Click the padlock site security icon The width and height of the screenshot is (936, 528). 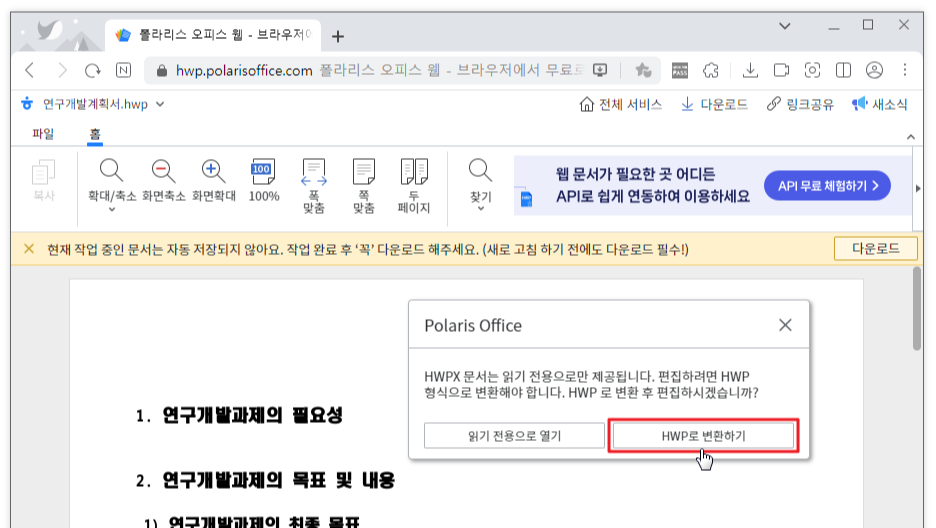click(161, 71)
